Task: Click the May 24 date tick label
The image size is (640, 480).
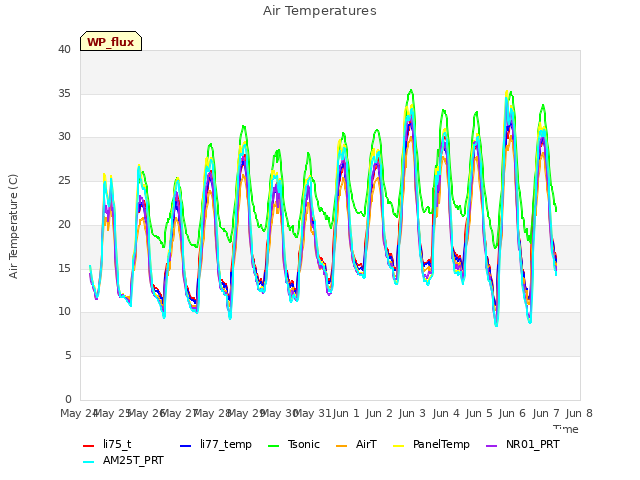Action: [x=79, y=413]
